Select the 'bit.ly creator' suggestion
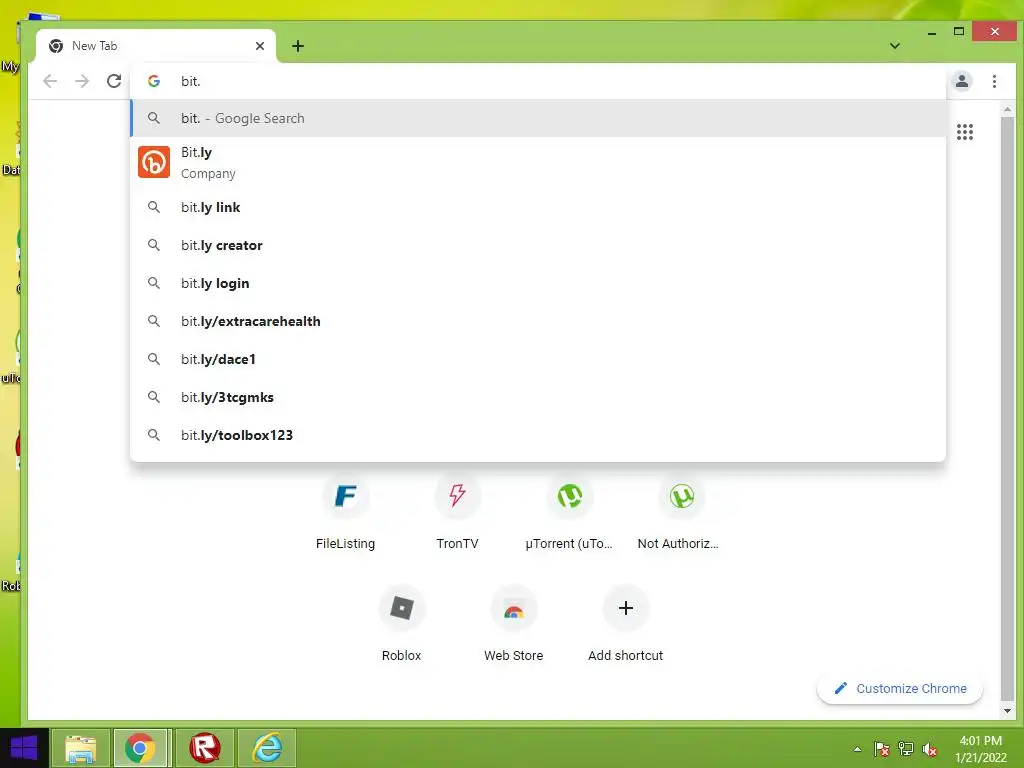Screen dimensions: 1024x768 538,245
